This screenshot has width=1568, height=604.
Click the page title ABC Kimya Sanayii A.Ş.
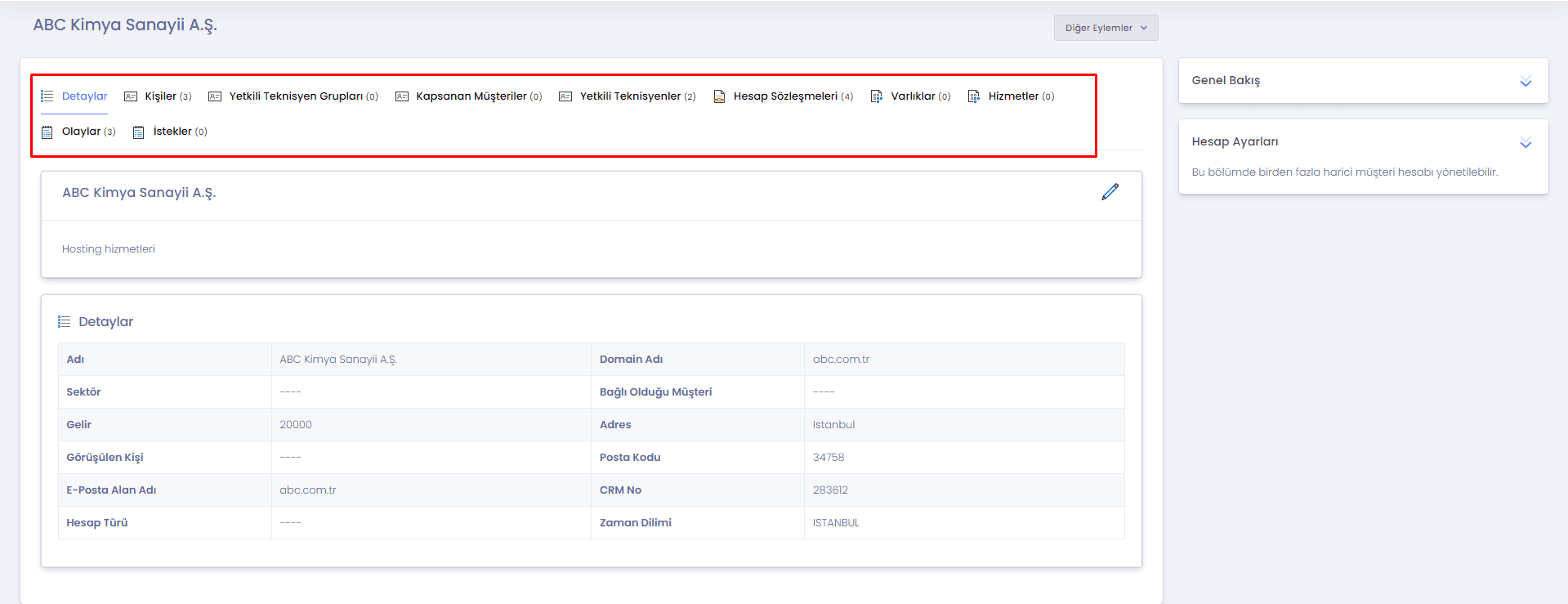click(125, 25)
